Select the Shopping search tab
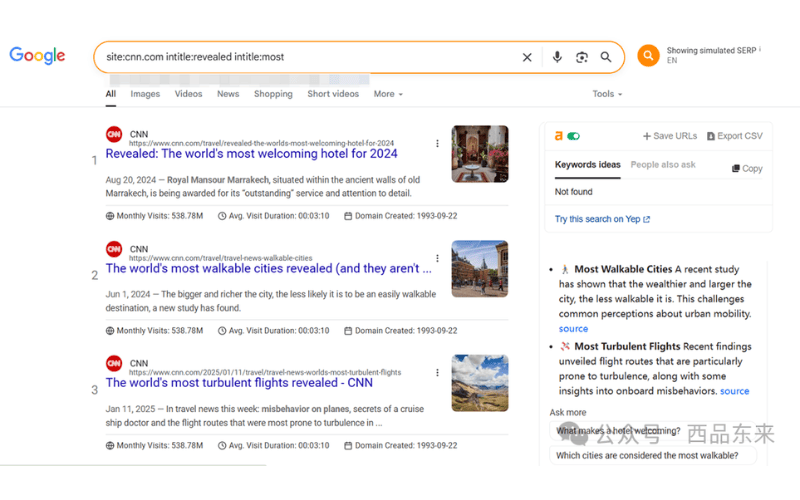 (x=273, y=94)
